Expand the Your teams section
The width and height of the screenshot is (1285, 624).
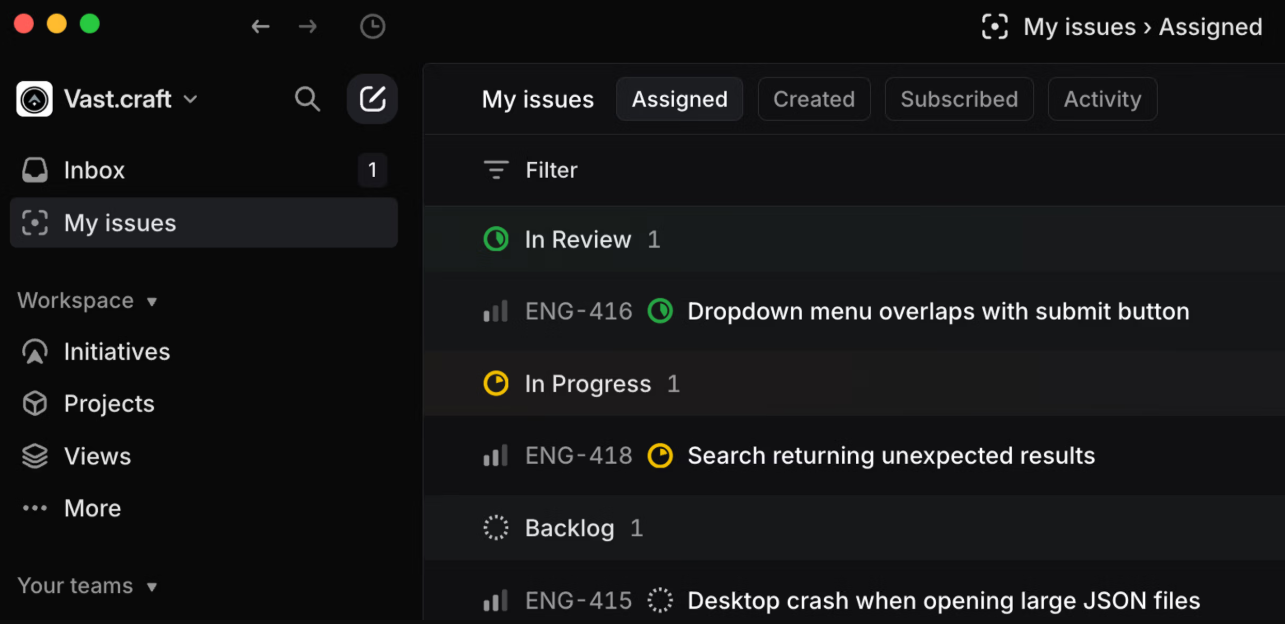pos(153,586)
